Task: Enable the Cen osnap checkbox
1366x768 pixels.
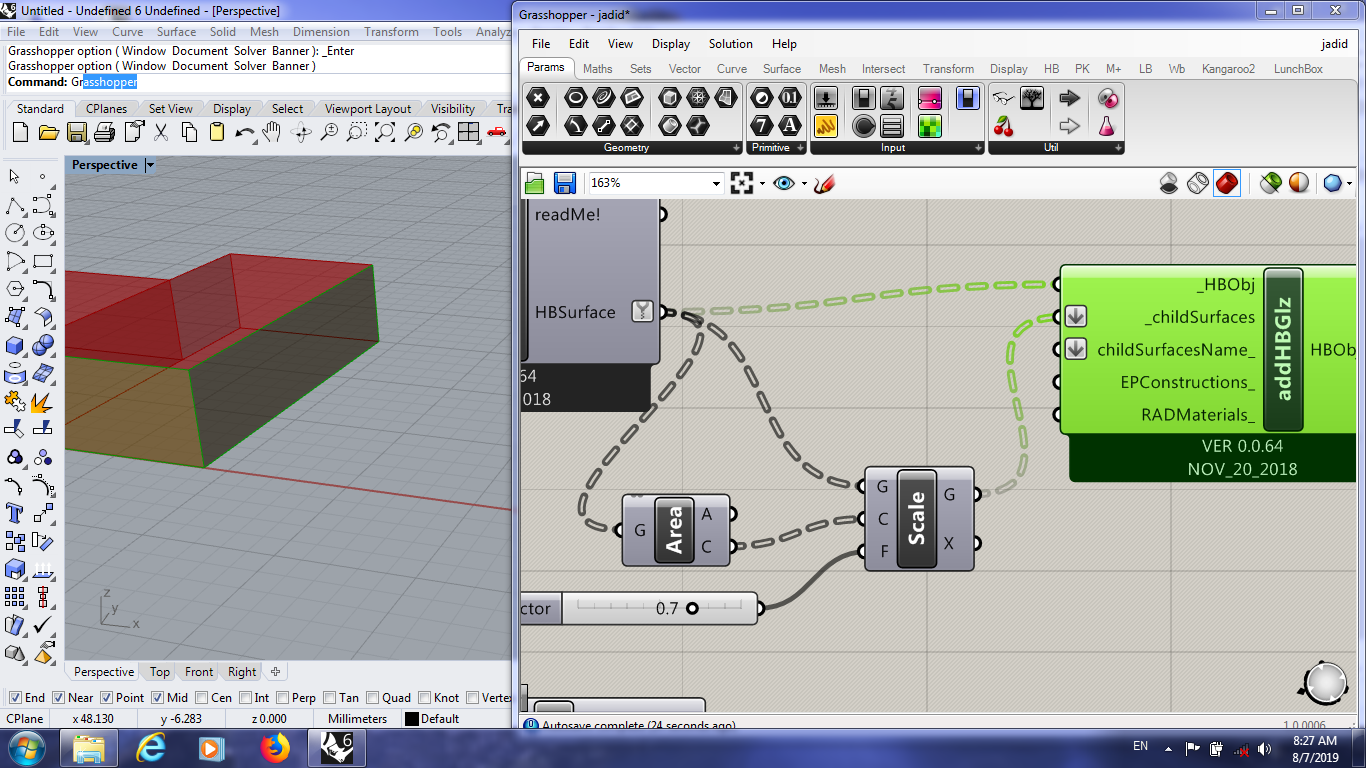Action: [x=201, y=698]
